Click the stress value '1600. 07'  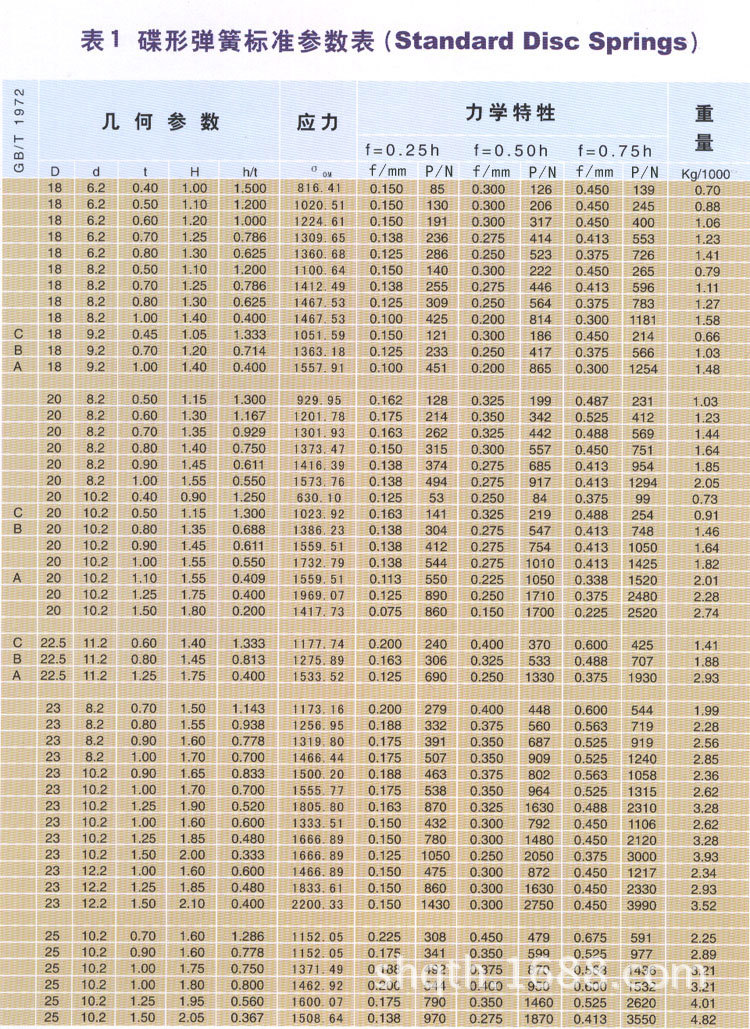click(x=318, y=1003)
